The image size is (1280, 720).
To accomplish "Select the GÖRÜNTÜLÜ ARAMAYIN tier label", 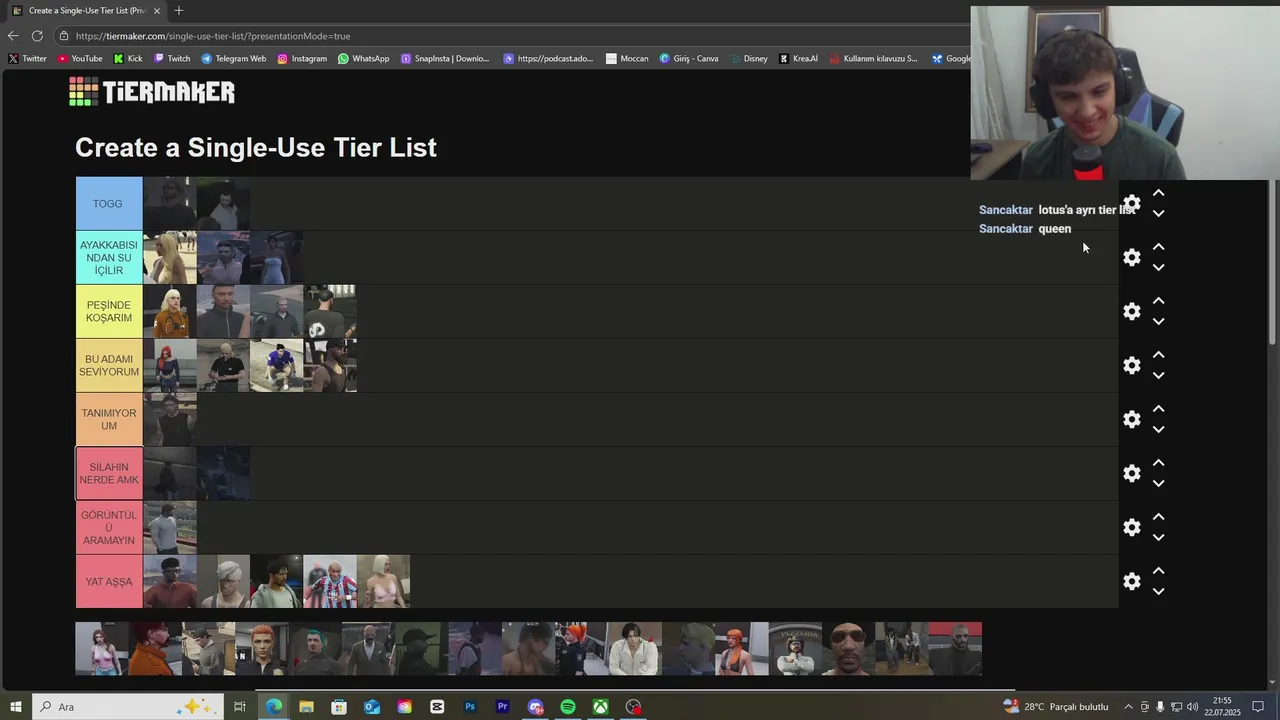I will (x=109, y=527).
